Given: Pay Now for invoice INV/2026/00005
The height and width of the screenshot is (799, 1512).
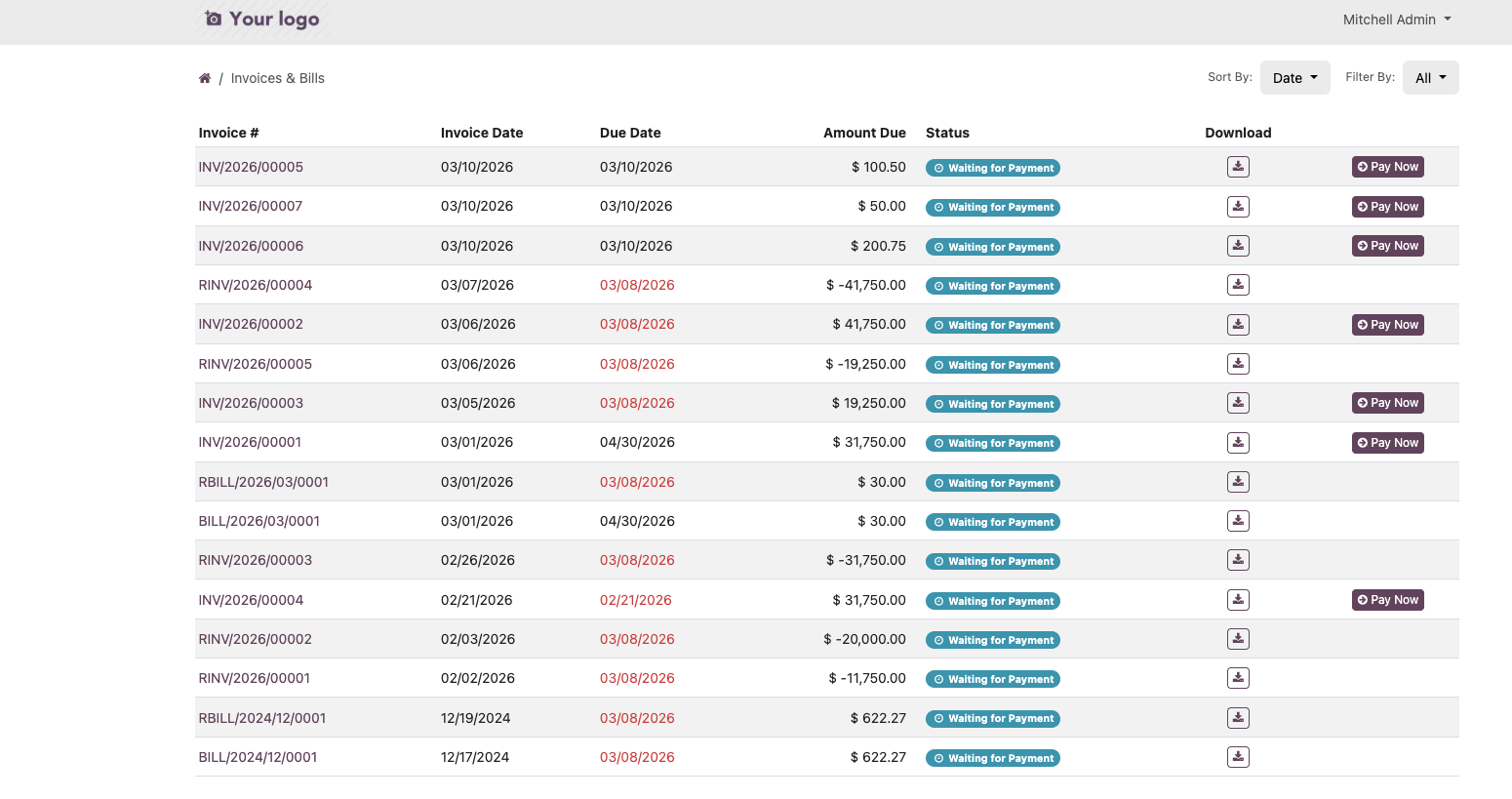Looking at the screenshot, I should tap(1388, 167).
